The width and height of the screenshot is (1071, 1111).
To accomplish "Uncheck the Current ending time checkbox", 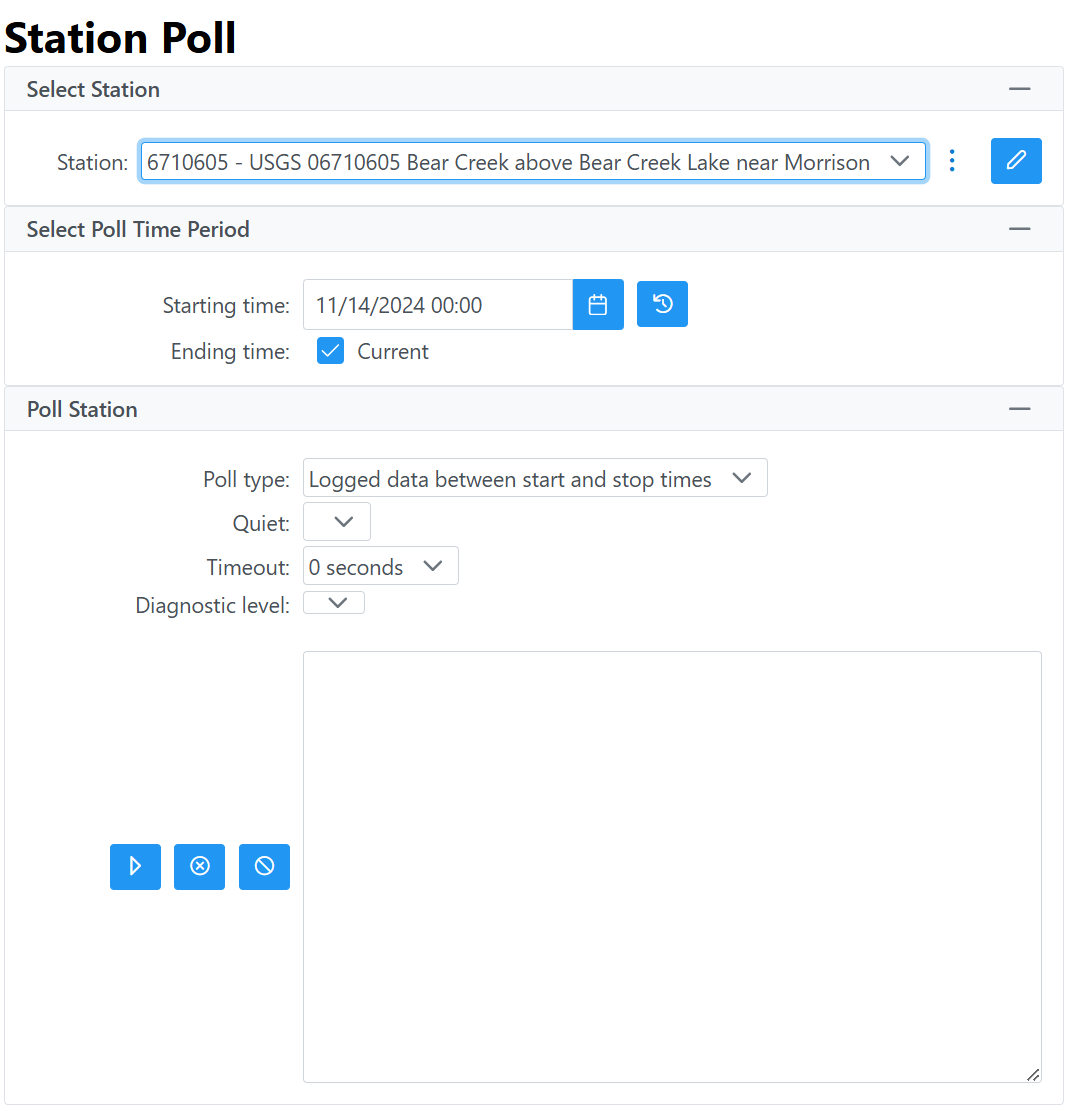I will coord(330,351).
